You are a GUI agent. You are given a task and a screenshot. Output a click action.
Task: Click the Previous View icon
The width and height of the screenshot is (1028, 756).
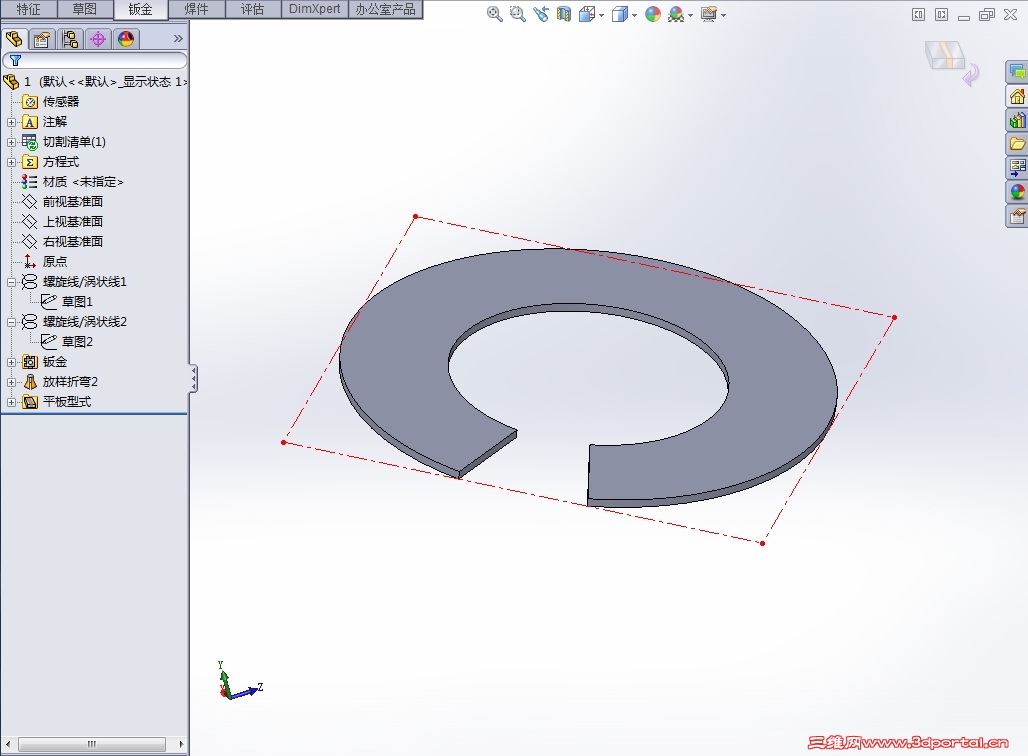click(x=541, y=14)
